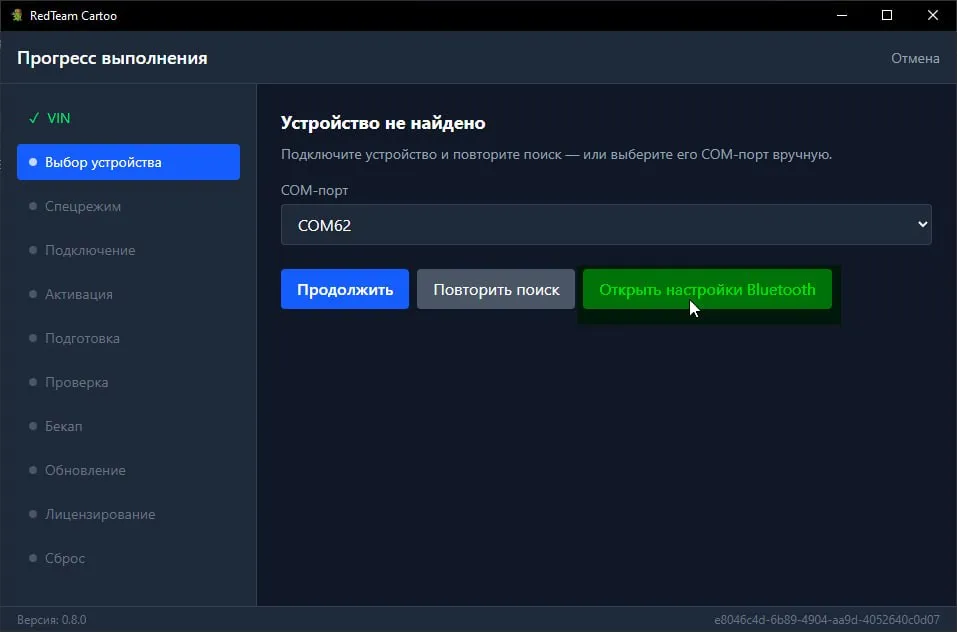Viewport: 957px width, 632px height.
Task: Click the e8046c4d session ID text
Action: click(x=827, y=620)
